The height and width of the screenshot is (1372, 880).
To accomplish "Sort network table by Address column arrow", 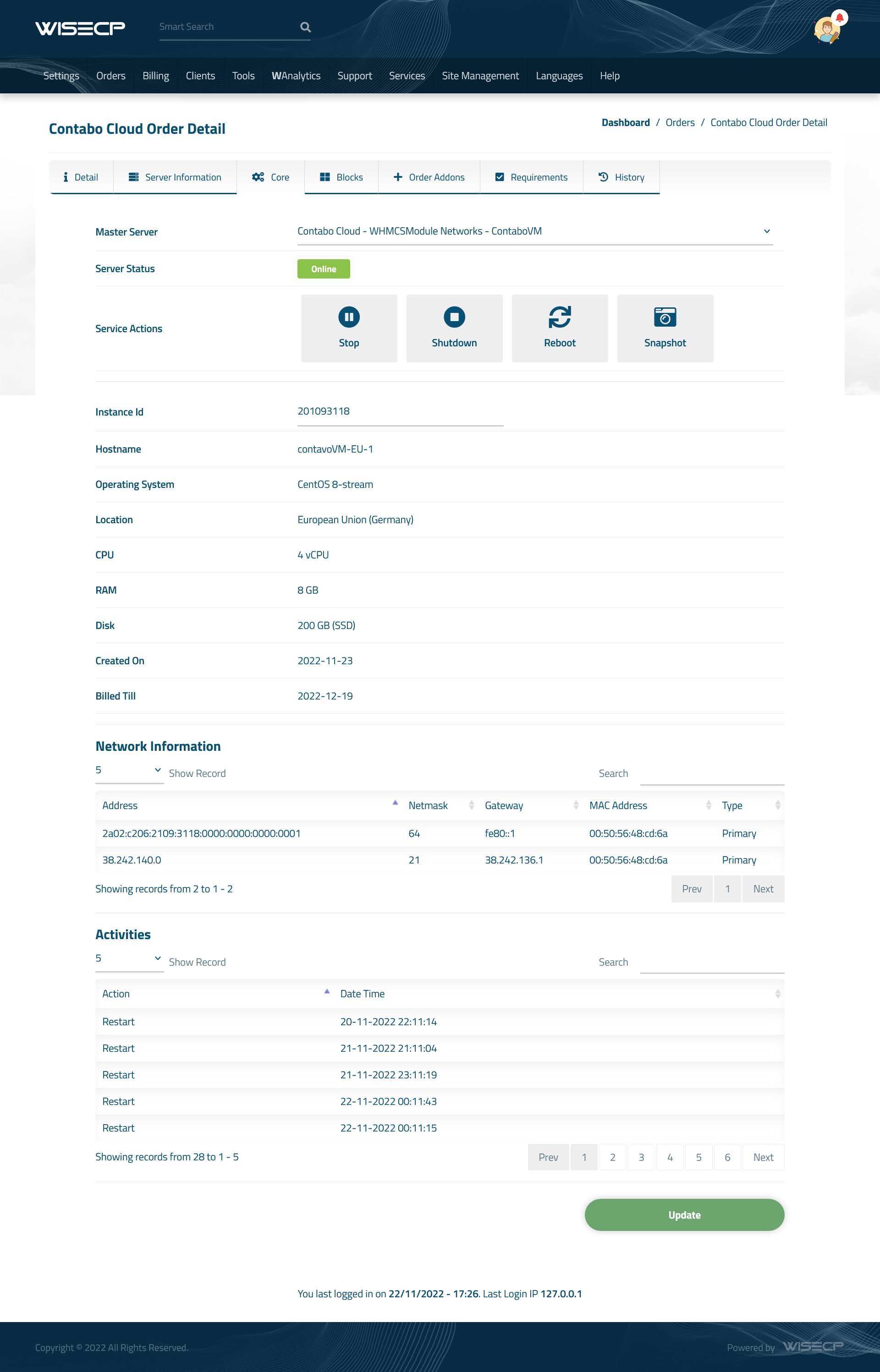I will point(395,803).
